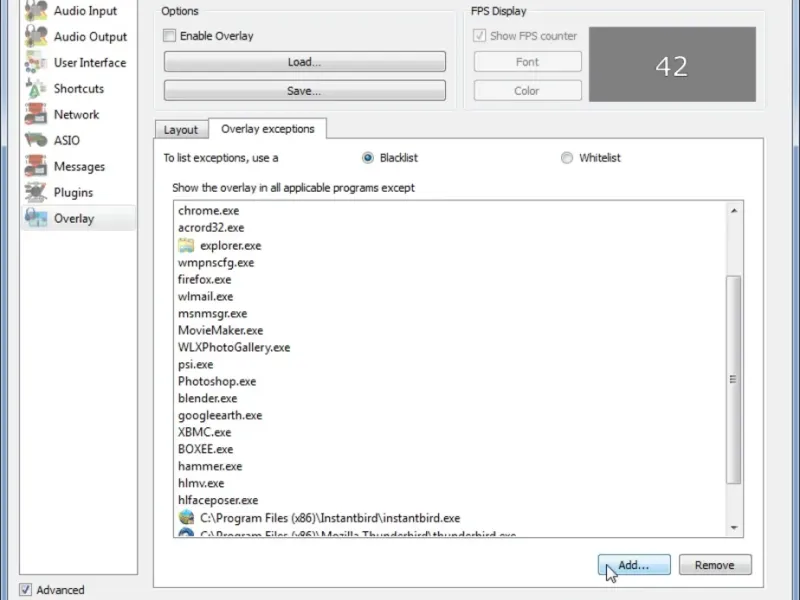Open the FPS Font button

tap(528, 62)
